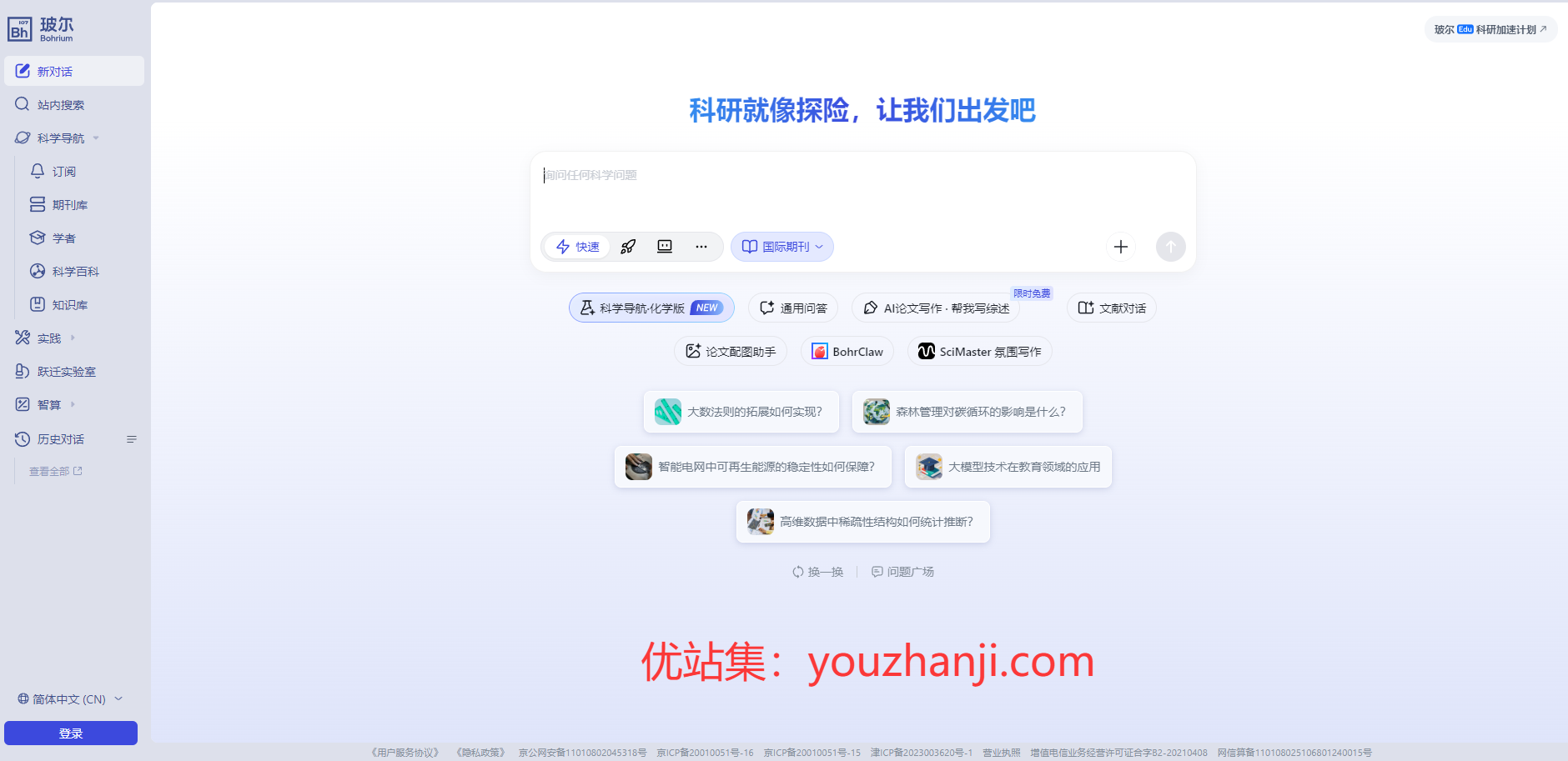The width and height of the screenshot is (1568, 761).
Task: Select the rocket mode icon
Action: (x=628, y=247)
